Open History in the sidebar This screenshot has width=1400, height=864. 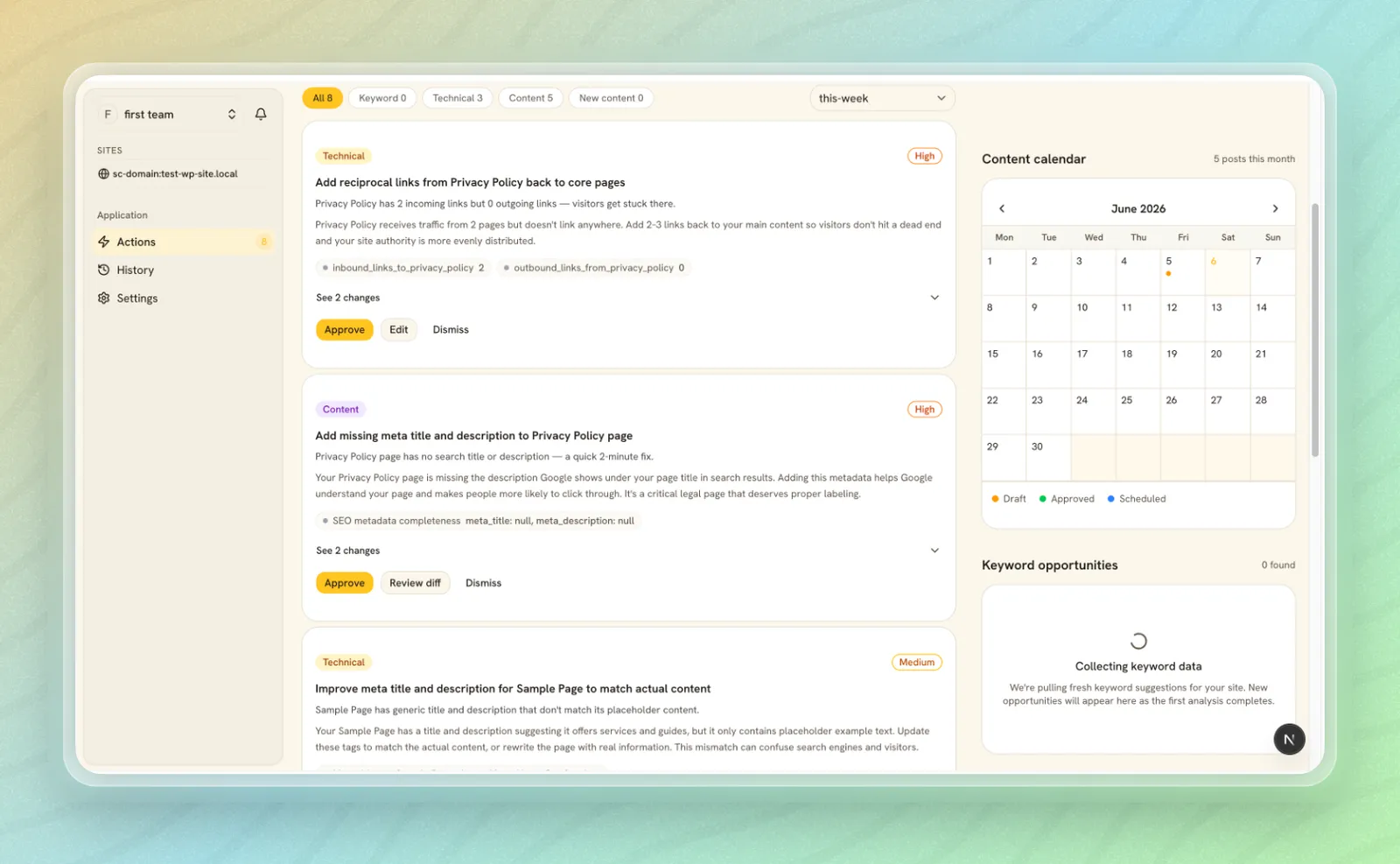[x=184, y=270]
